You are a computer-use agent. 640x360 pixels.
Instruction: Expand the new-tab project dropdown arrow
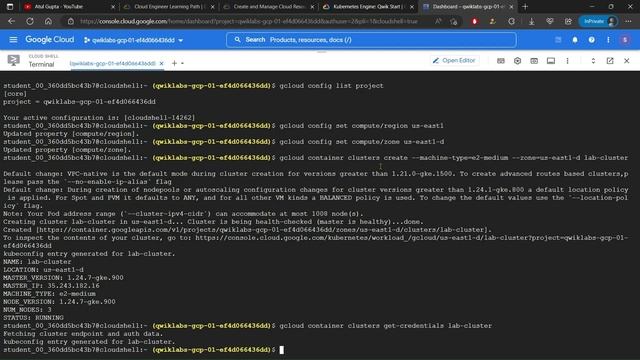182,63
